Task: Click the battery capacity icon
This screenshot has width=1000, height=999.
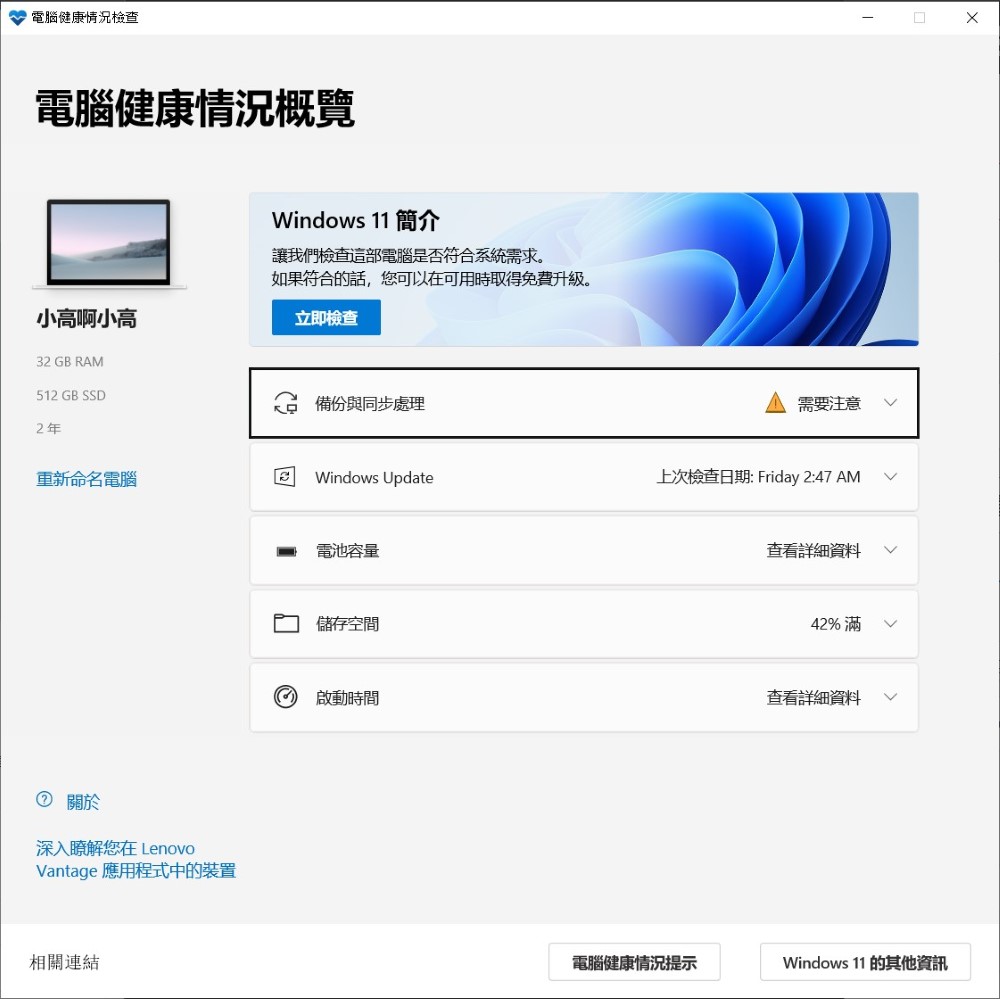Action: click(x=286, y=551)
